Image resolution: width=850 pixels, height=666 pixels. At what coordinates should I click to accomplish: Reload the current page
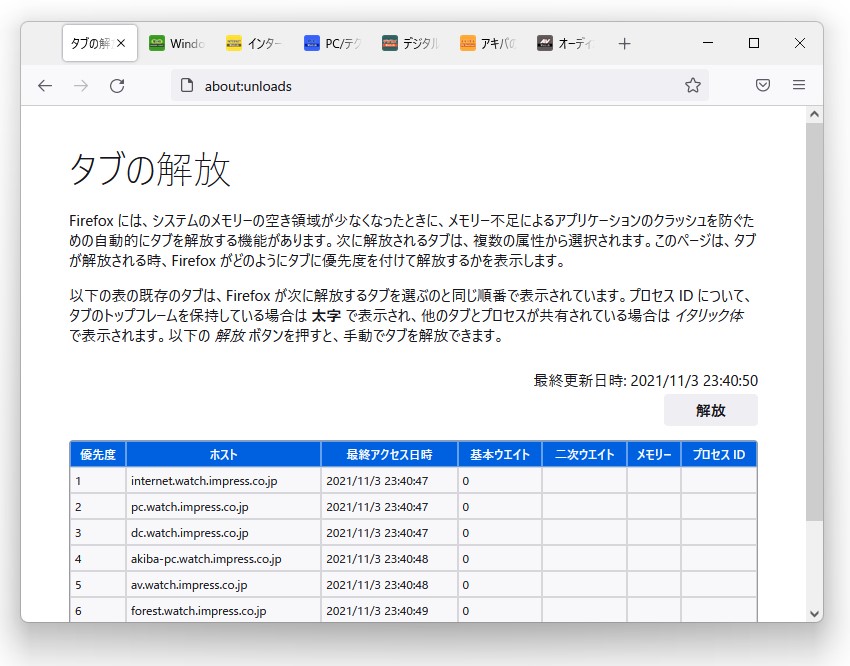click(x=117, y=86)
